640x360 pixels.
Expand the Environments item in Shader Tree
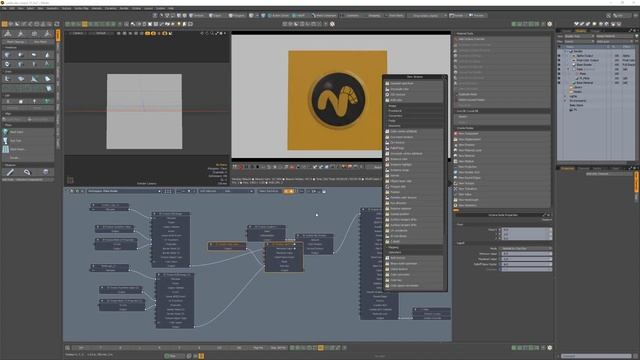[x=566, y=101]
